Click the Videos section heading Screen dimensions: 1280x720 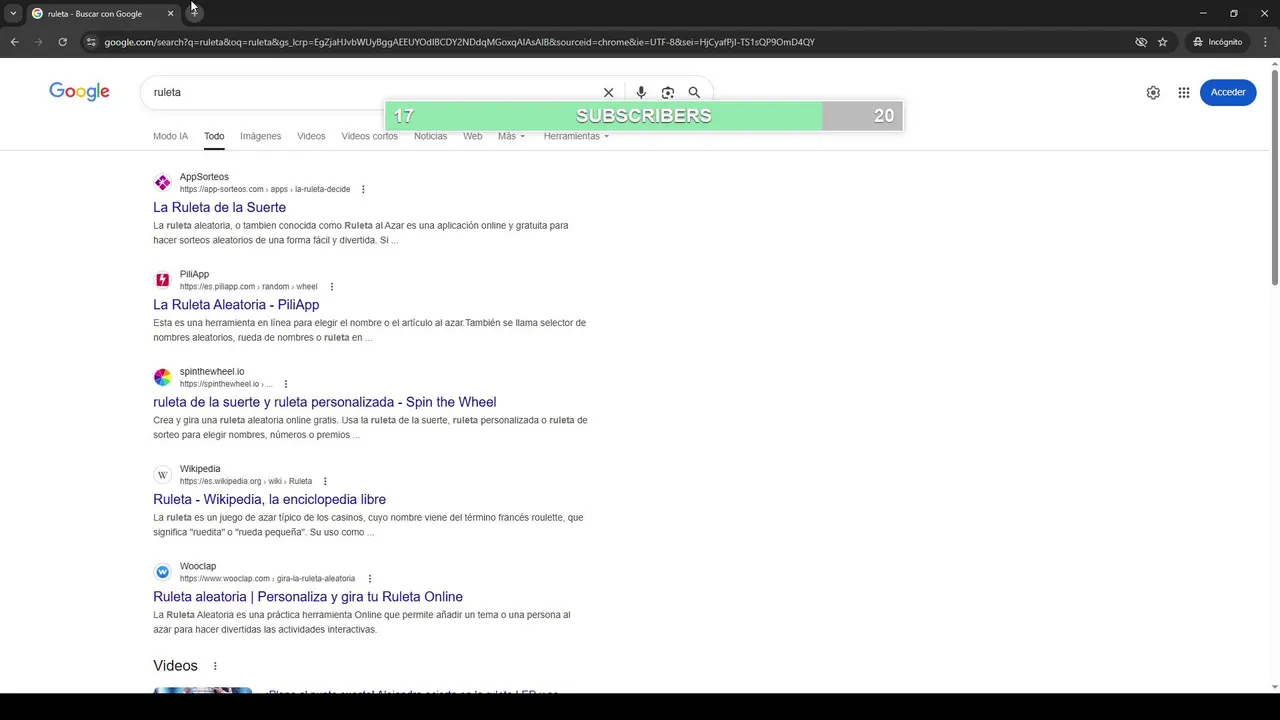175,666
